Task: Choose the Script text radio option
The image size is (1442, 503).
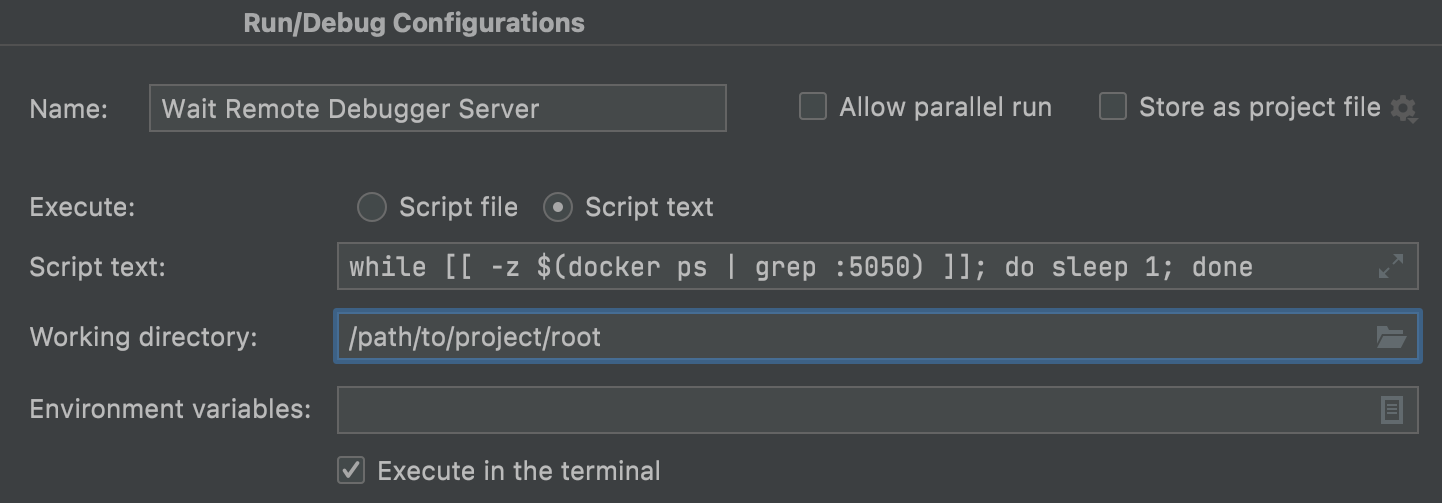Action: (558, 207)
